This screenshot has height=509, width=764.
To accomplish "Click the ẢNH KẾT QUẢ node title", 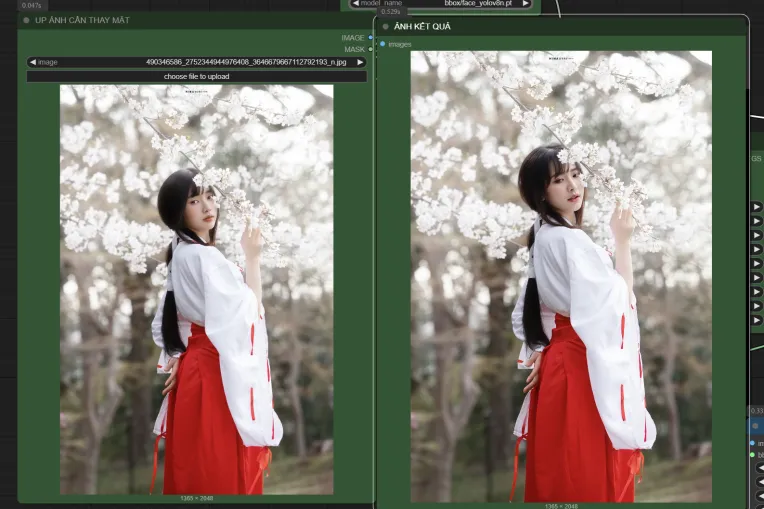I will click(422, 27).
